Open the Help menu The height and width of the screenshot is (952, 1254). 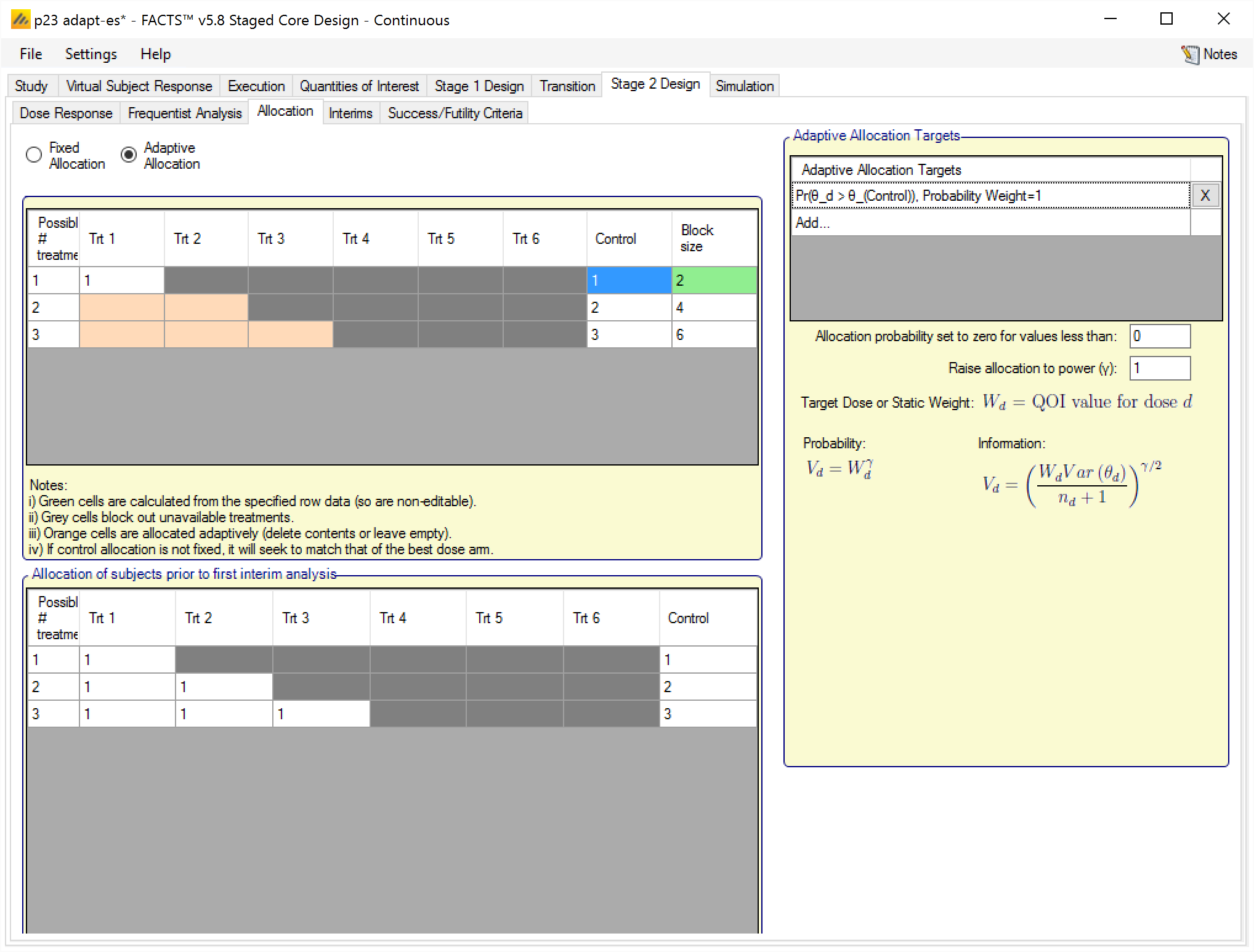tap(155, 54)
